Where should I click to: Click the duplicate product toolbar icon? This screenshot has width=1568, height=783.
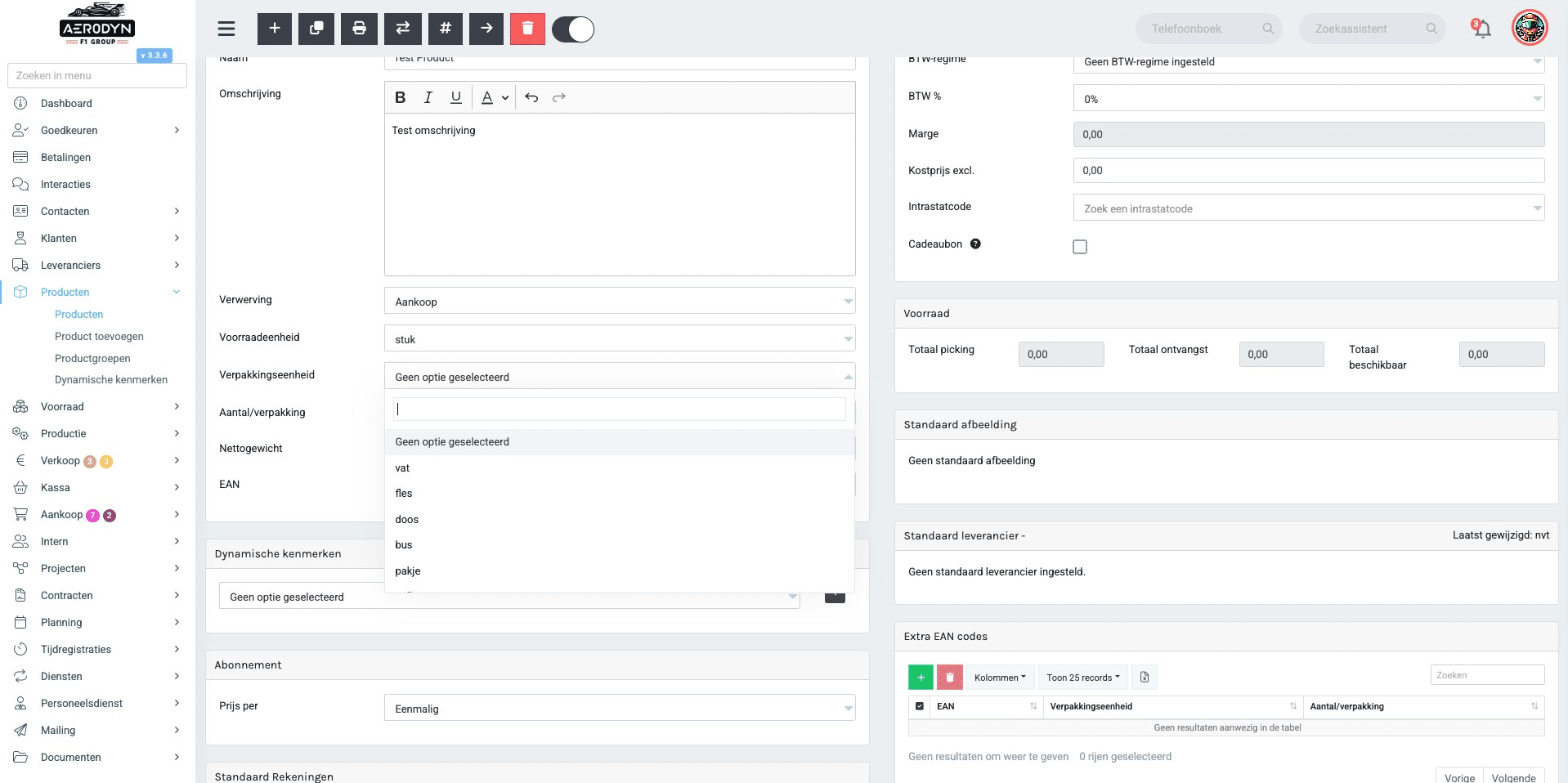click(x=316, y=29)
